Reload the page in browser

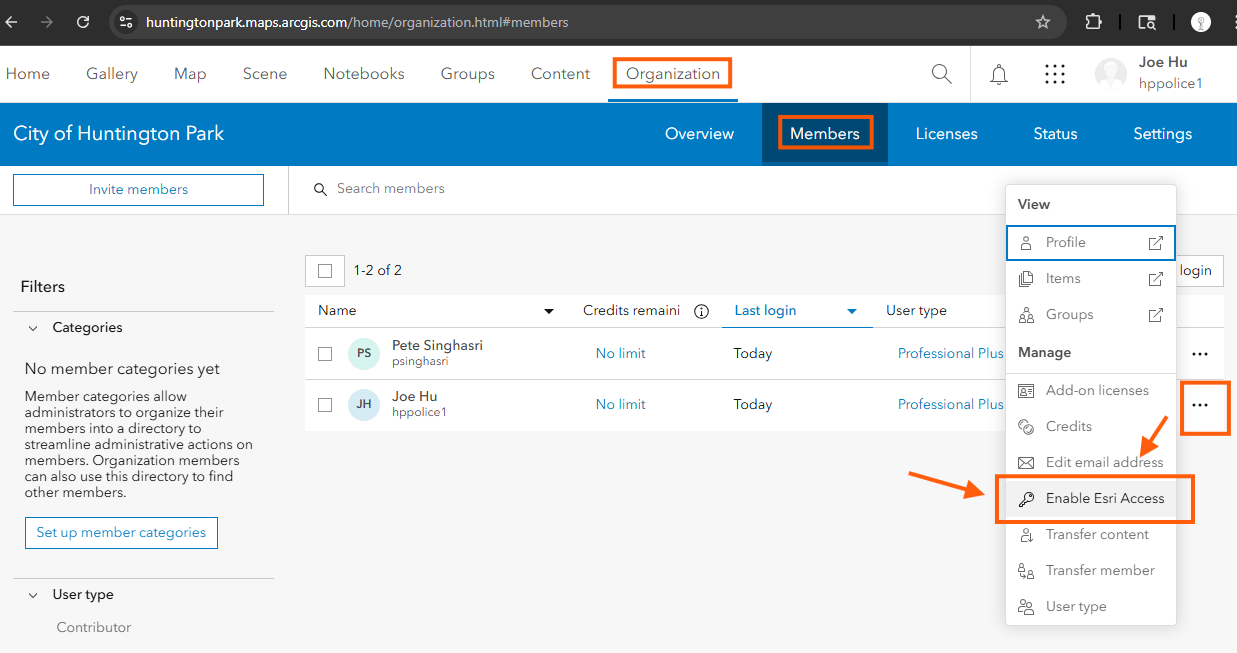[x=83, y=22]
